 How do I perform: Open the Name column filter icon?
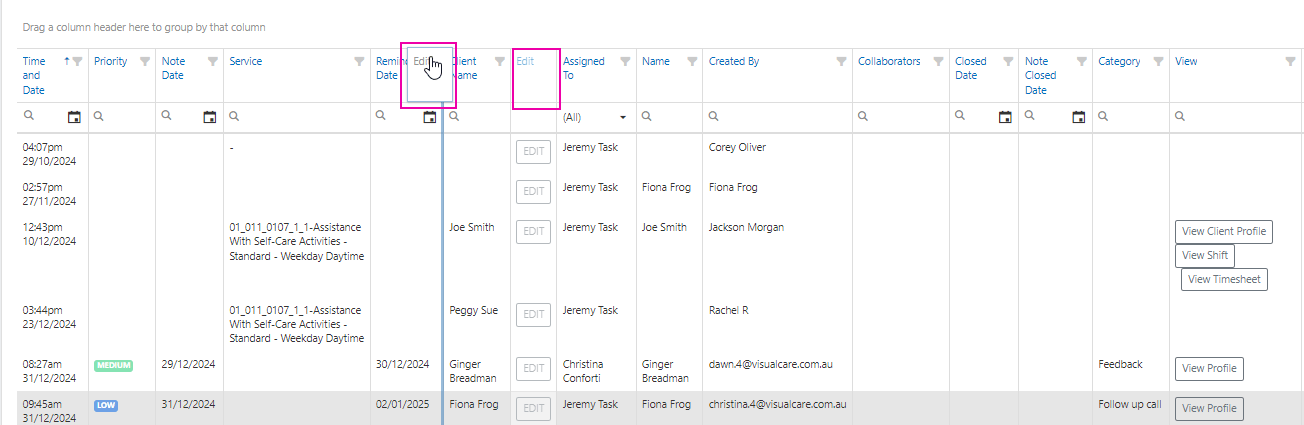[x=691, y=61]
